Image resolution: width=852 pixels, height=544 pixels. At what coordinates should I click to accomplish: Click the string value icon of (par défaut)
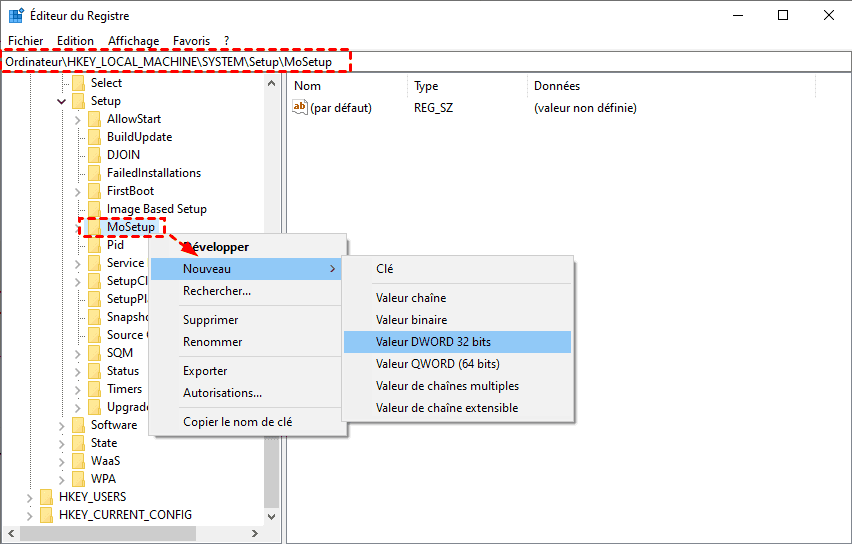[300, 107]
